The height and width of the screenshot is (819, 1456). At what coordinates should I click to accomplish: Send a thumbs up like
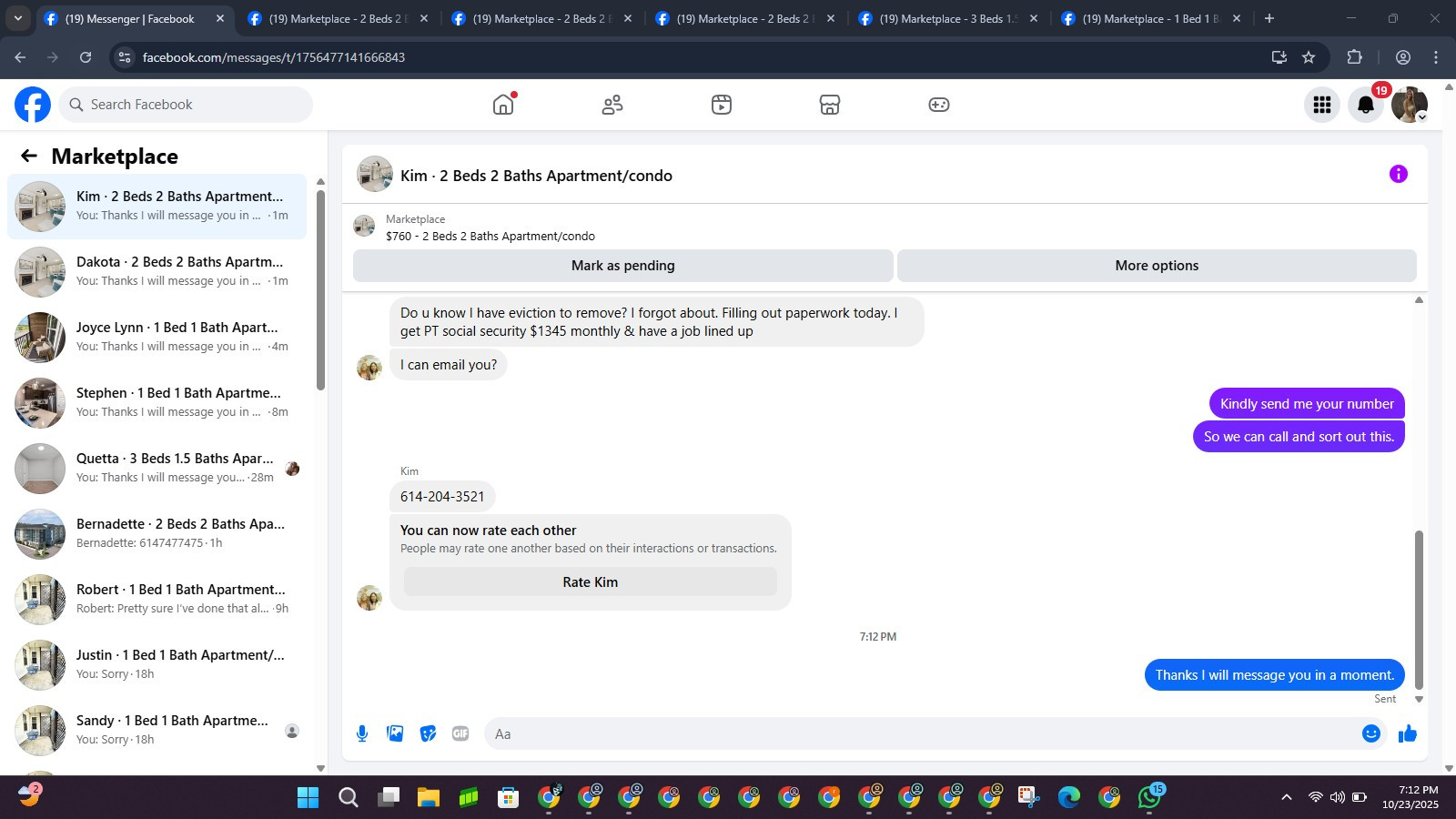coord(1408,733)
